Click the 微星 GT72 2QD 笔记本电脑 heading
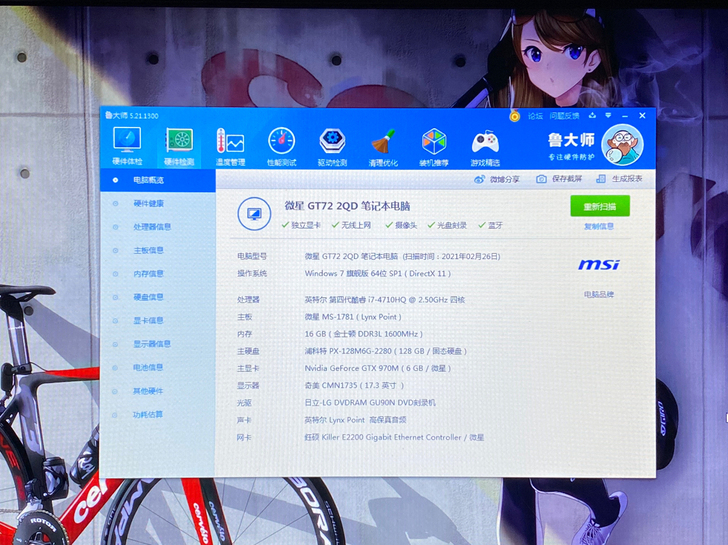 click(347, 206)
